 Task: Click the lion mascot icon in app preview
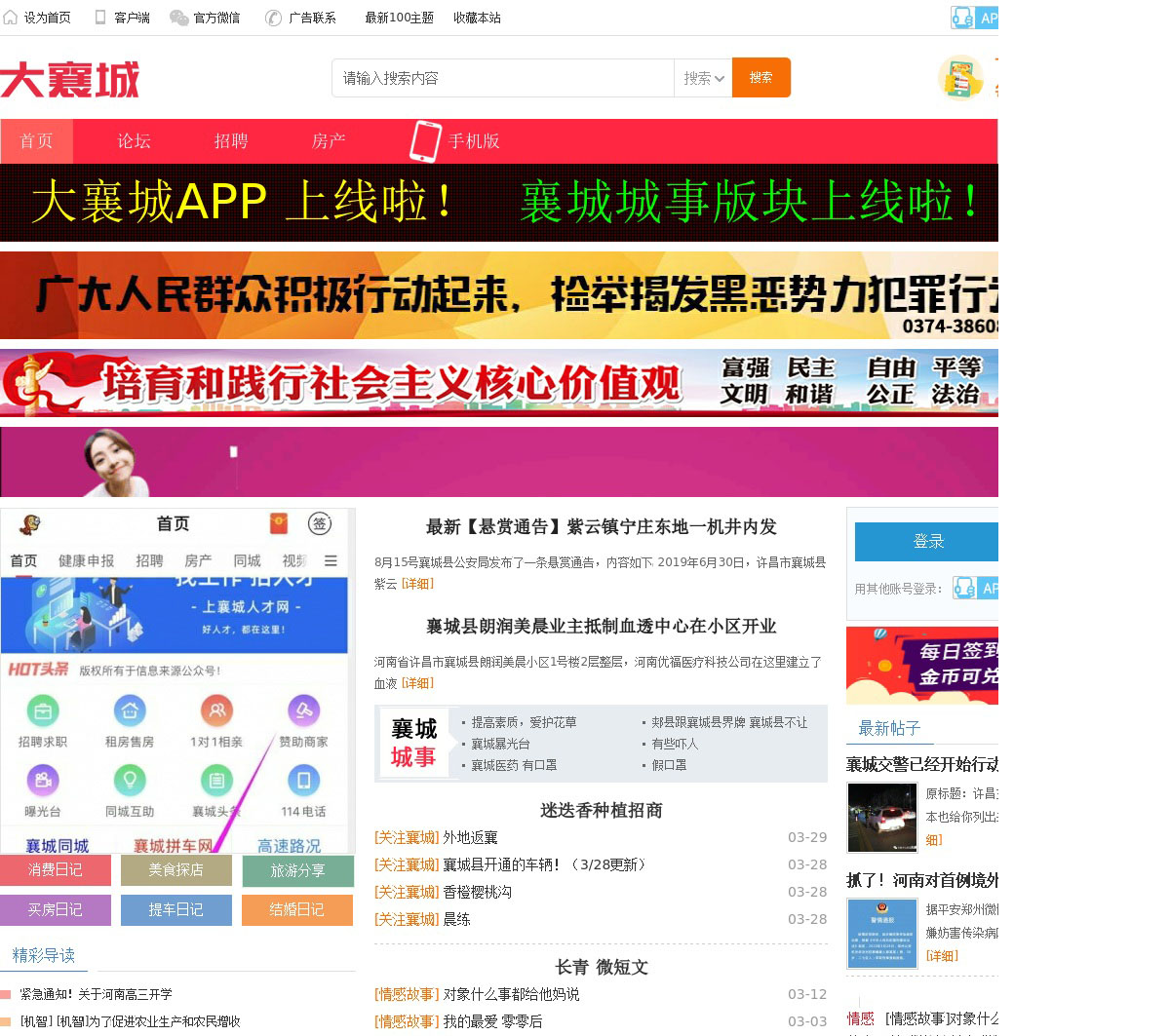coord(30,525)
